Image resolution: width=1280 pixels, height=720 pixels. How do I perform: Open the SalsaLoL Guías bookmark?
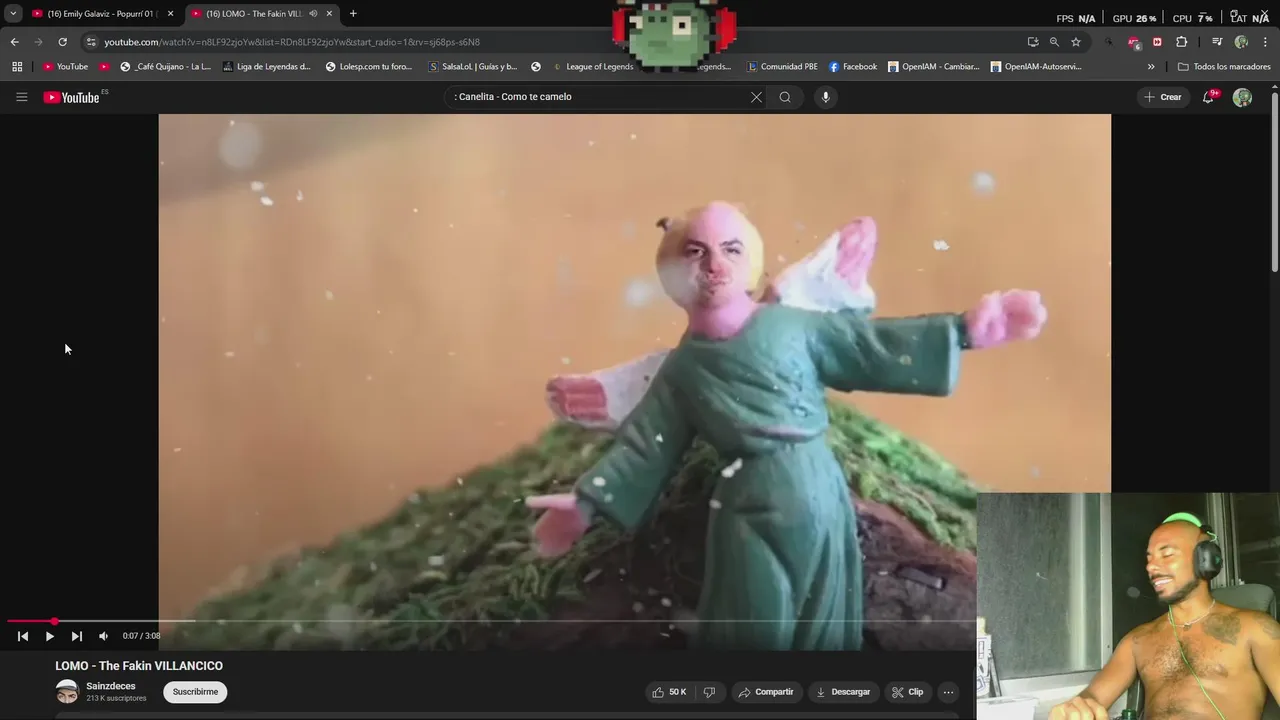click(x=472, y=67)
